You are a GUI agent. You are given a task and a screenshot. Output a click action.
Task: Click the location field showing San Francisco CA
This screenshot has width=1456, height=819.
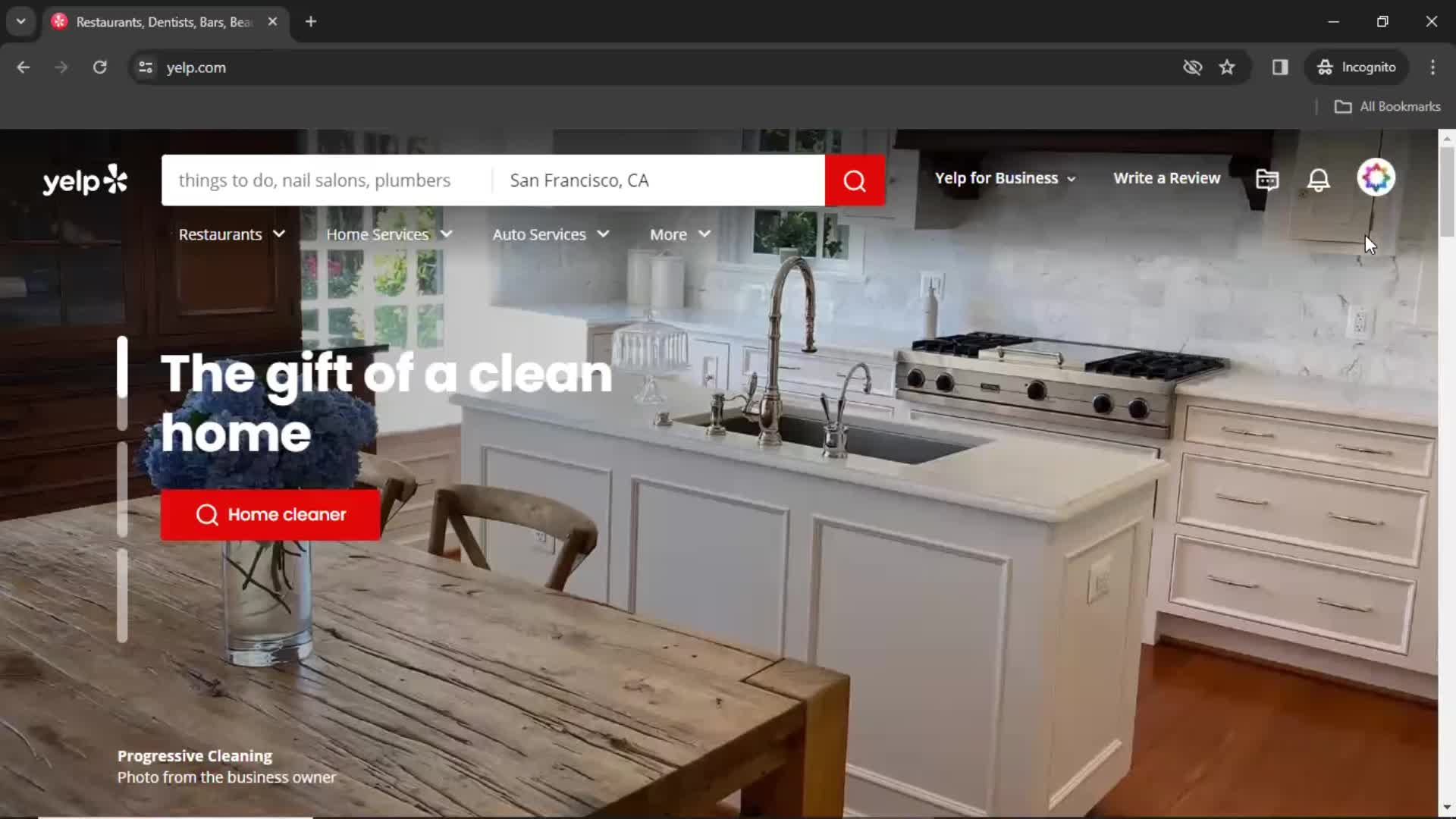click(x=660, y=180)
